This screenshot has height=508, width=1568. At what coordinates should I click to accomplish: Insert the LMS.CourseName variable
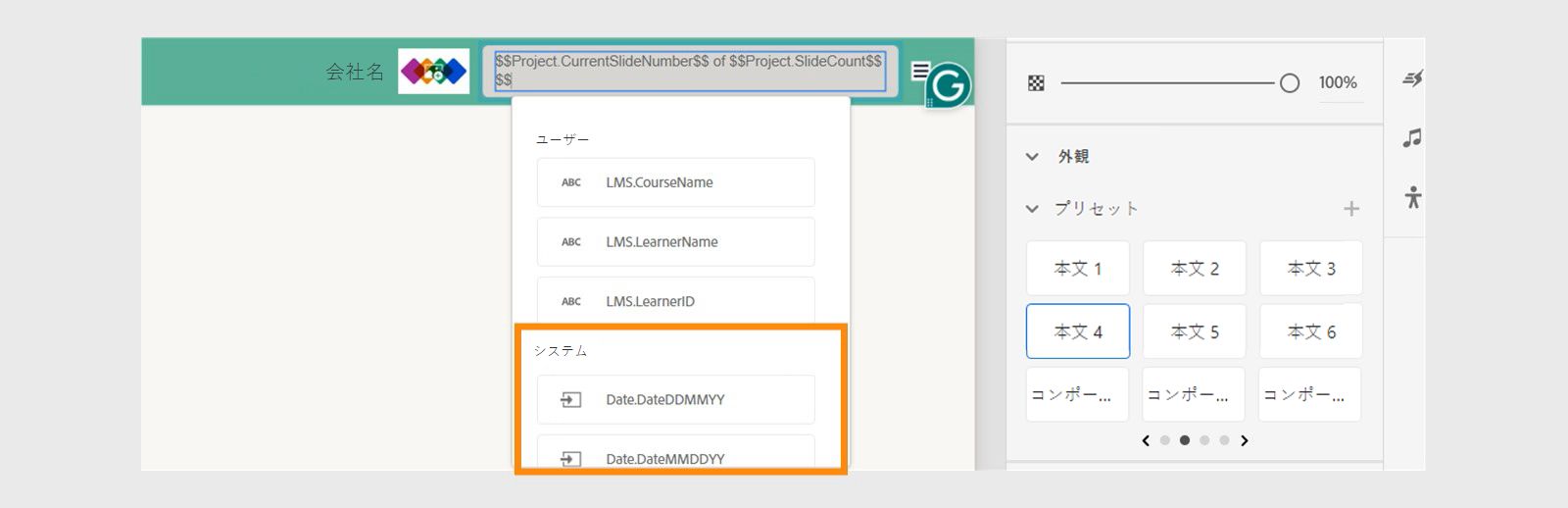pyautogui.click(x=676, y=182)
